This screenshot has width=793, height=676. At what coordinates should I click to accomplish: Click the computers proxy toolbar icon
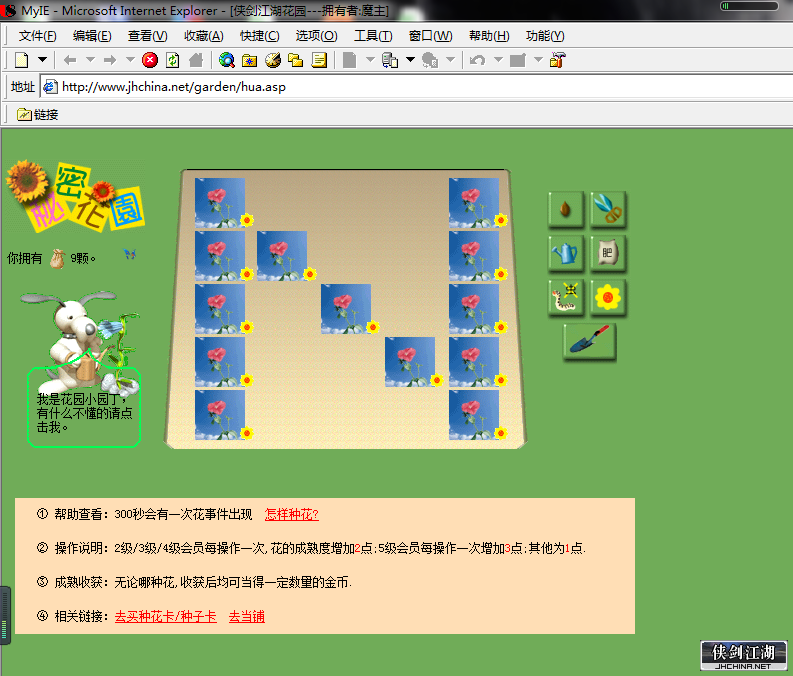[x=389, y=60]
